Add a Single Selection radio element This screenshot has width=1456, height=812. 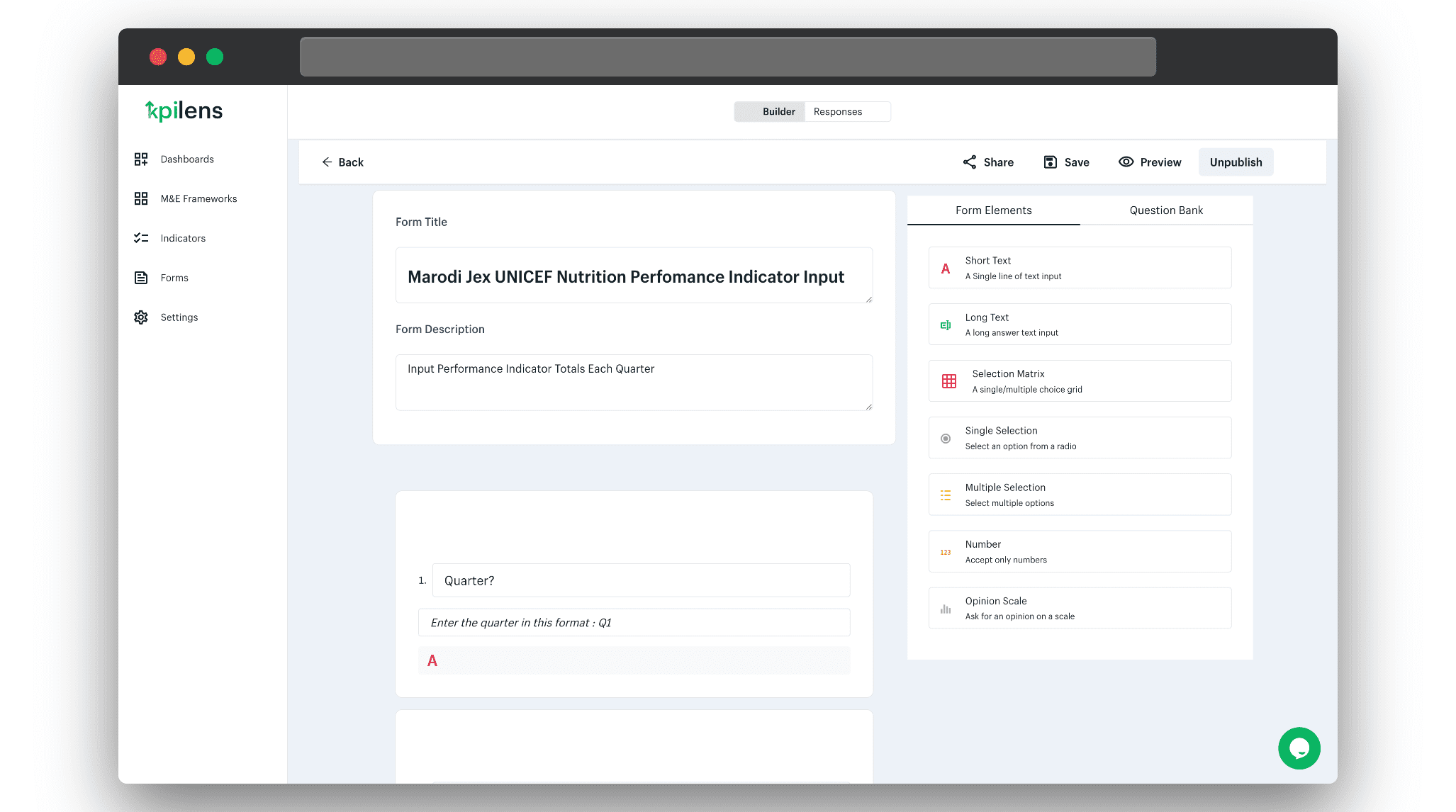tap(1080, 438)
